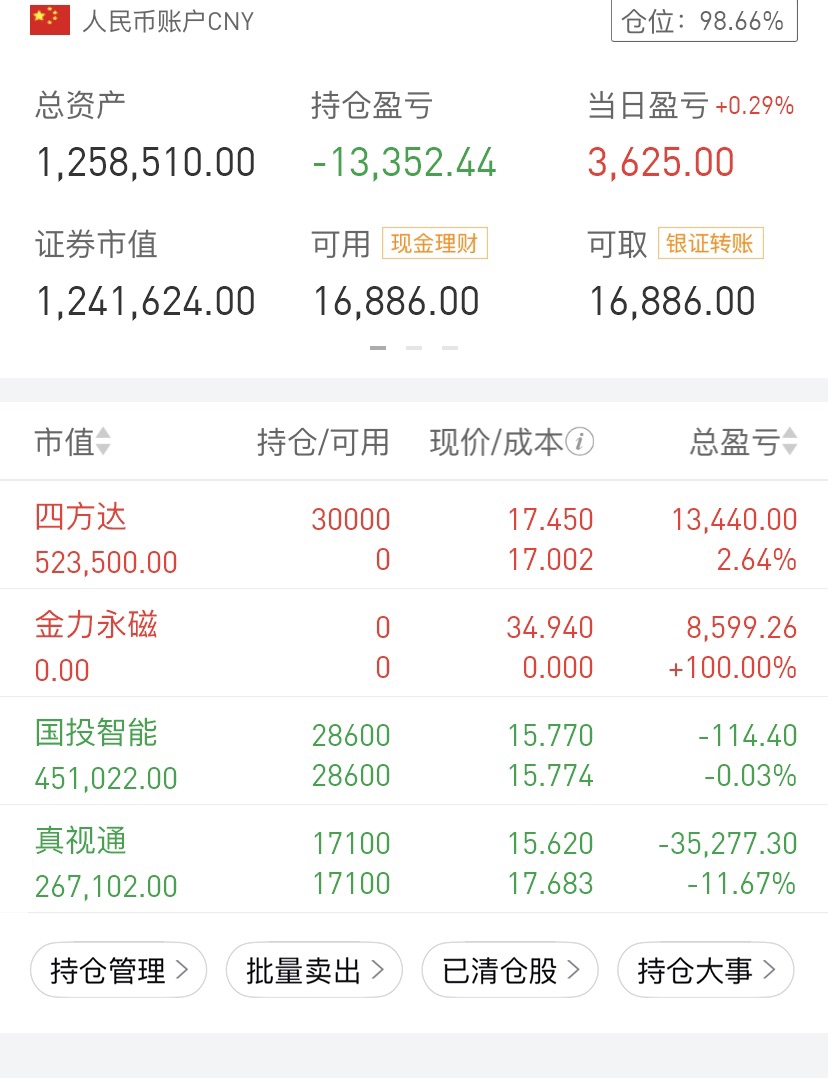Image resolution: width=828 pixels, height=1078 pixels.
Task: Switch to third account page indicator dot
Action: pos(449,348)
